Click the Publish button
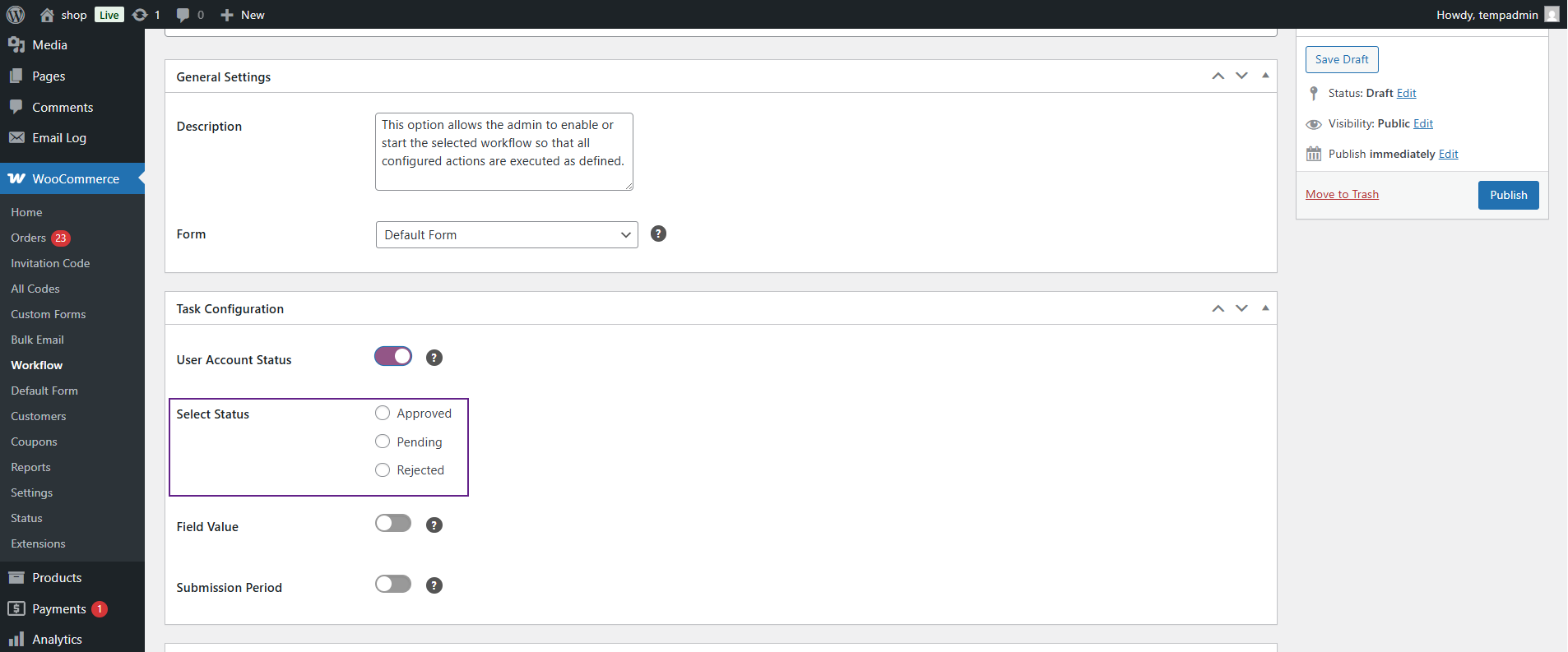The height and width of the screenshot is (652, 1568). click(x=1508, y=195)
